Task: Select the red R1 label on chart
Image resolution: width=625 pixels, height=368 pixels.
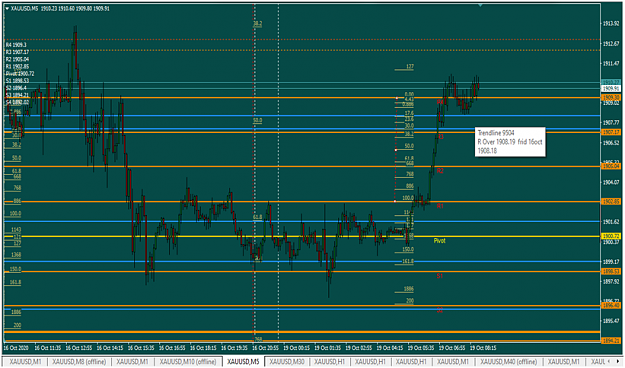Action: pyautogui.click(x=440, y=206)
